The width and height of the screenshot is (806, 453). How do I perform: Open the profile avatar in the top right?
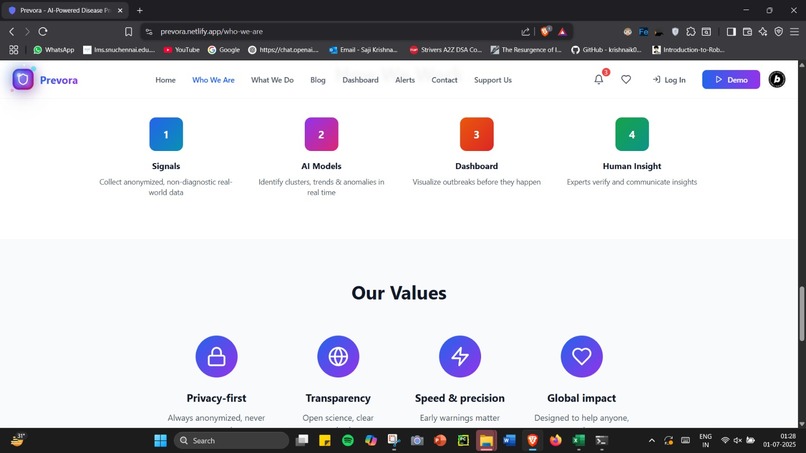(777, 80)
